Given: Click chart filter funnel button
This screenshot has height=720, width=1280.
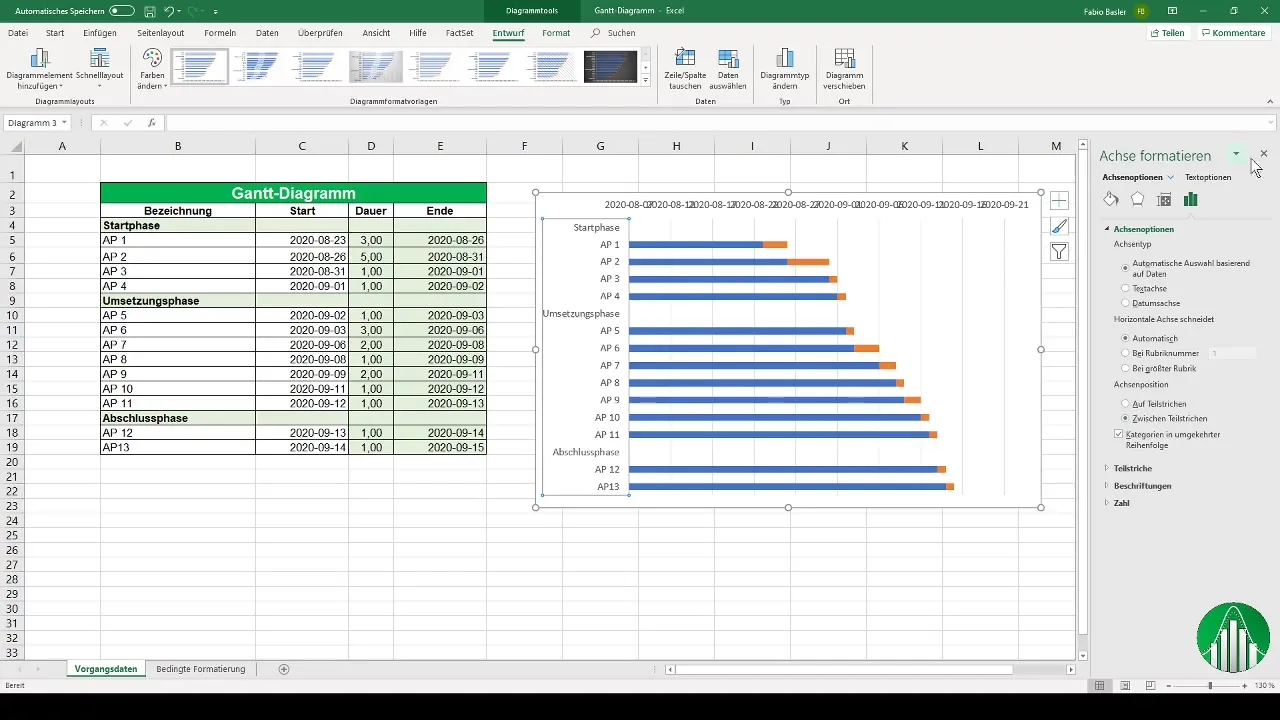Looking at the screenshot, I should click(1060, 252).
